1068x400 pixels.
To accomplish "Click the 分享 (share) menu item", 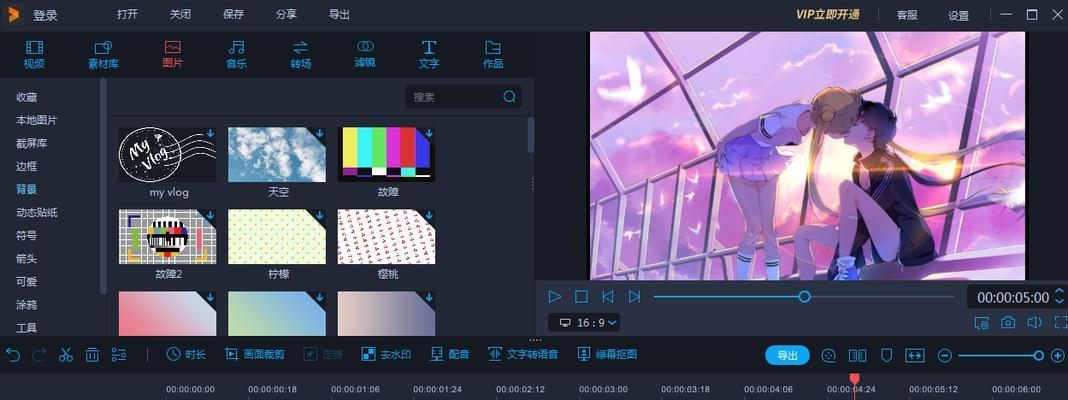I will coord(286,14).
